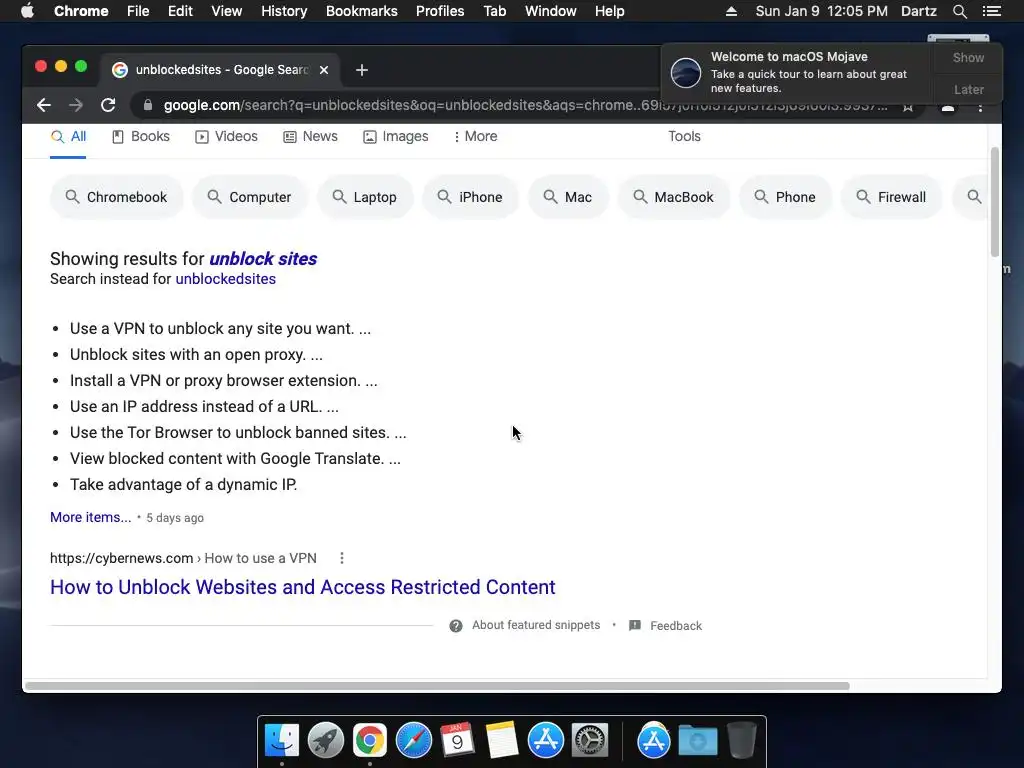Select the All search tab
The image size is (1024, 768).
(x=68, y=136)
